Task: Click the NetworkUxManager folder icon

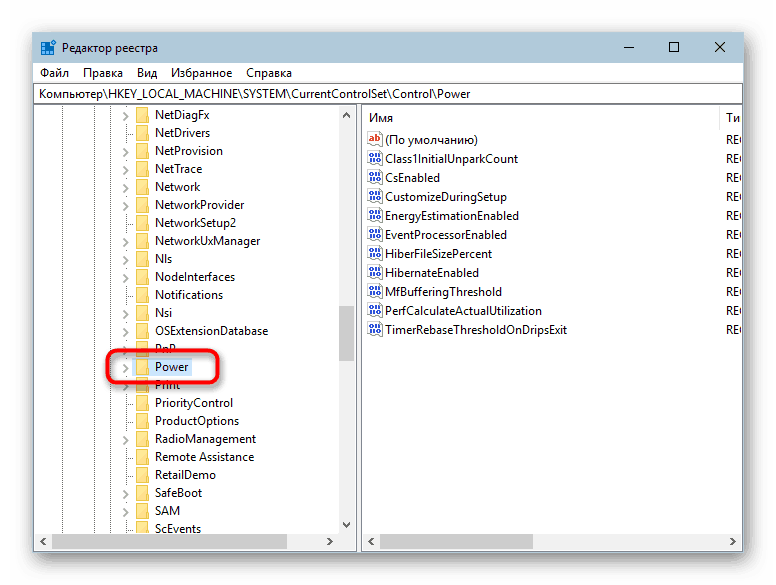Action: tap(142, 241)
